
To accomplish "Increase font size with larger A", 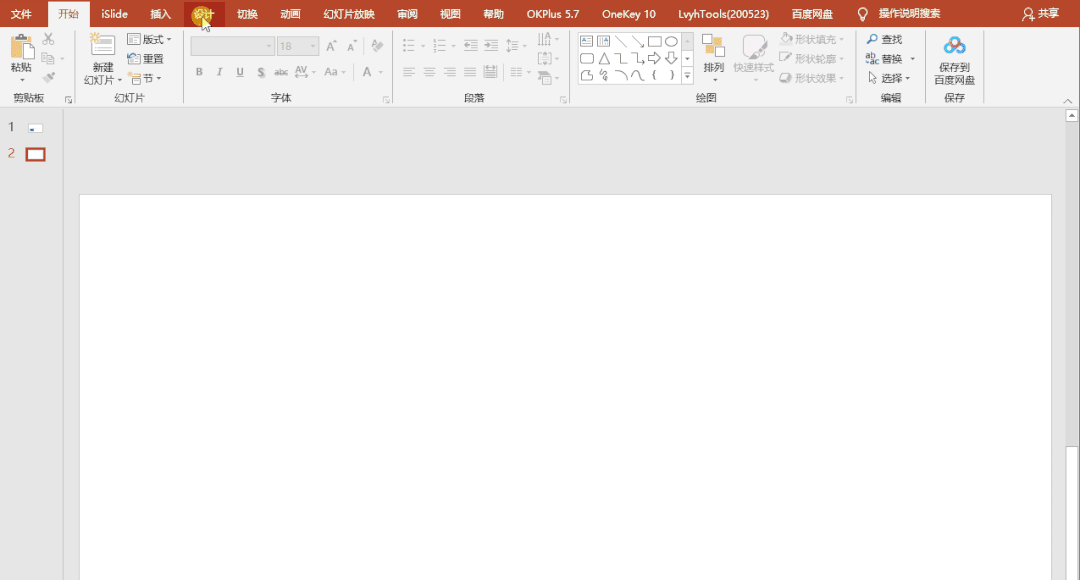I will [331, 46].
